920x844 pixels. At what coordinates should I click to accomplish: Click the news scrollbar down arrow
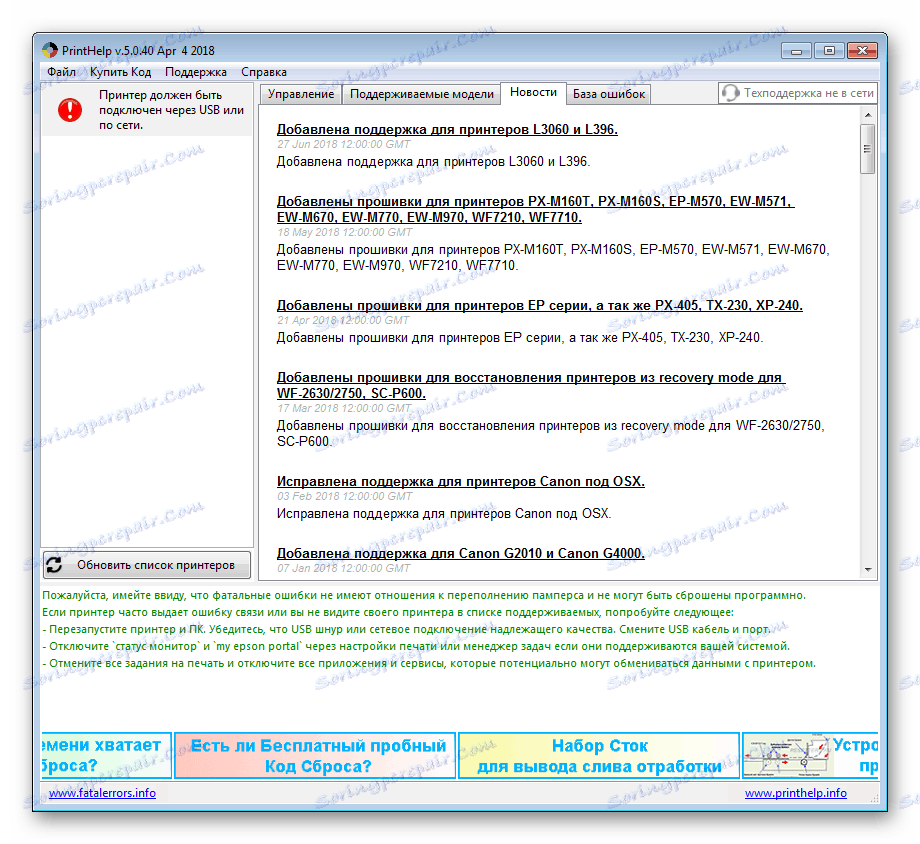[x=868, y=570]
